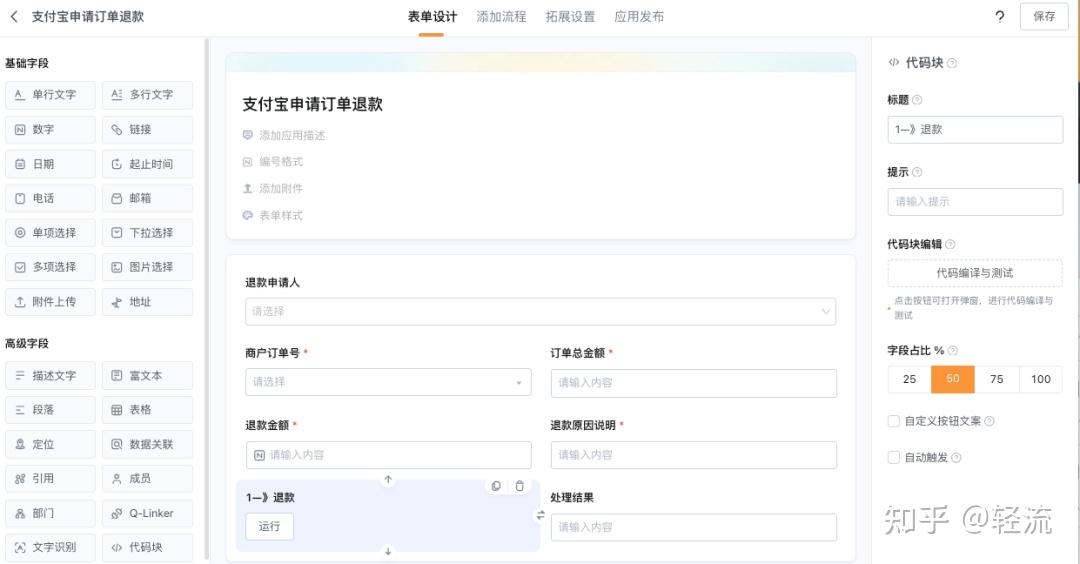
Task: Open the help question mark icon
Action: [x=999, y=17]
